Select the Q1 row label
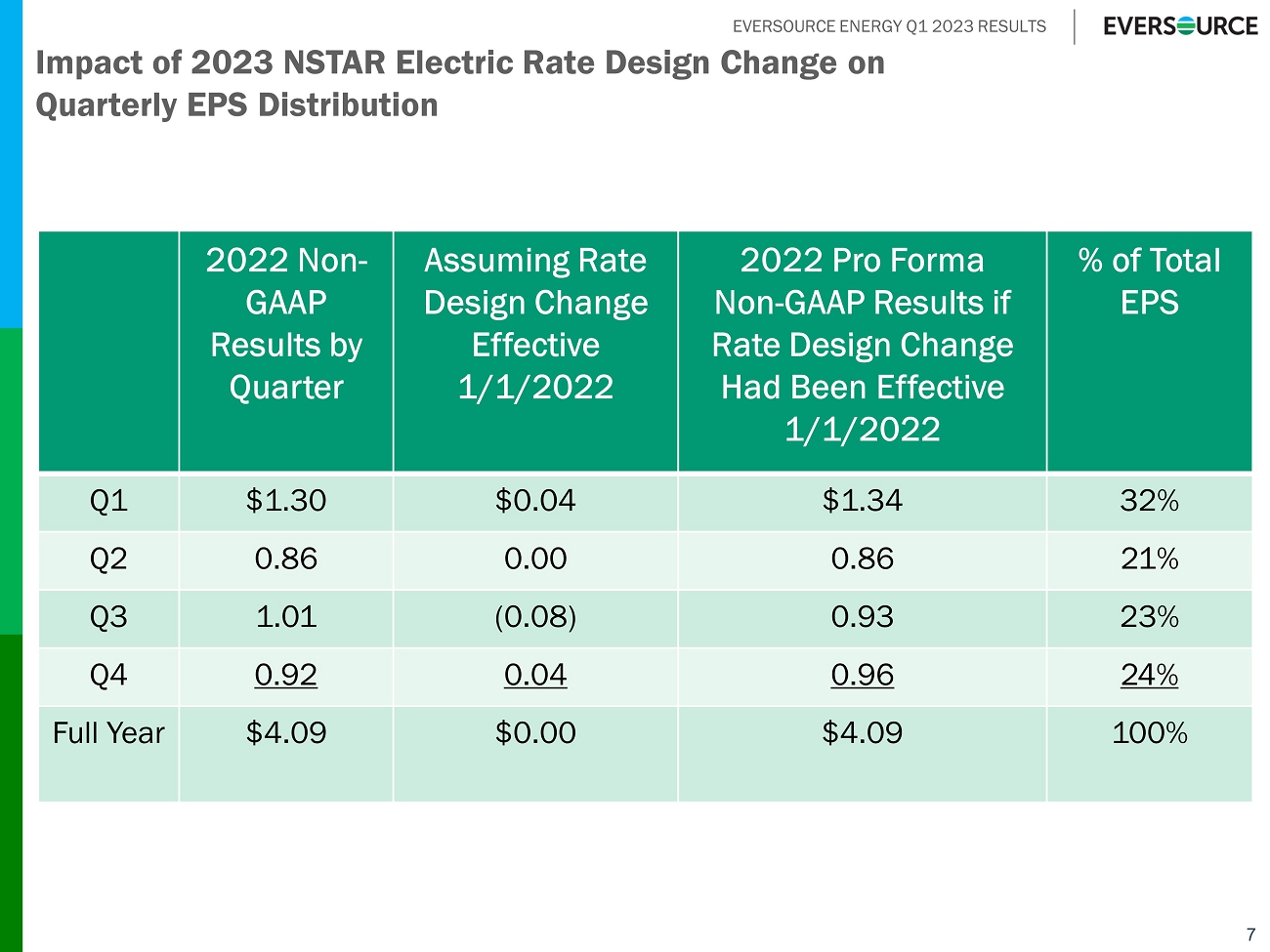The image size is (1270, 952). click(108, 501)
